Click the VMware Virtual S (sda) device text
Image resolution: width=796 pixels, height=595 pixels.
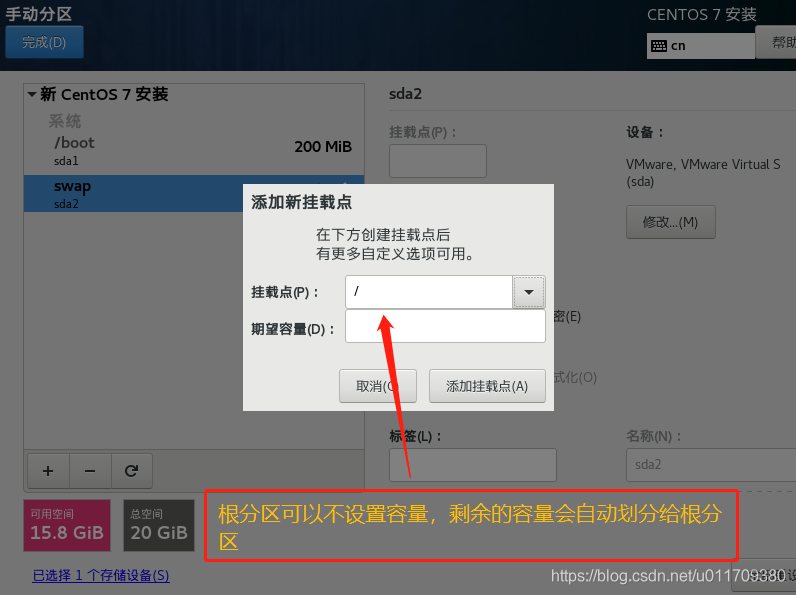click(703, 173)
